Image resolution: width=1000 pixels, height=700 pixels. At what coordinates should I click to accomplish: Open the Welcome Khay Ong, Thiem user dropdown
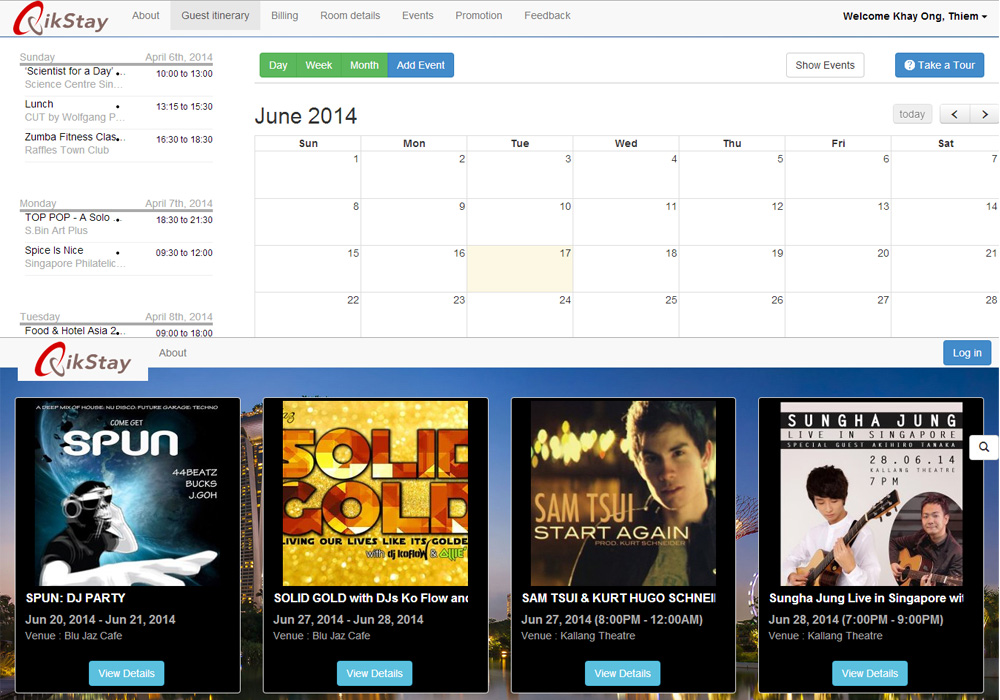pos(915,16)
